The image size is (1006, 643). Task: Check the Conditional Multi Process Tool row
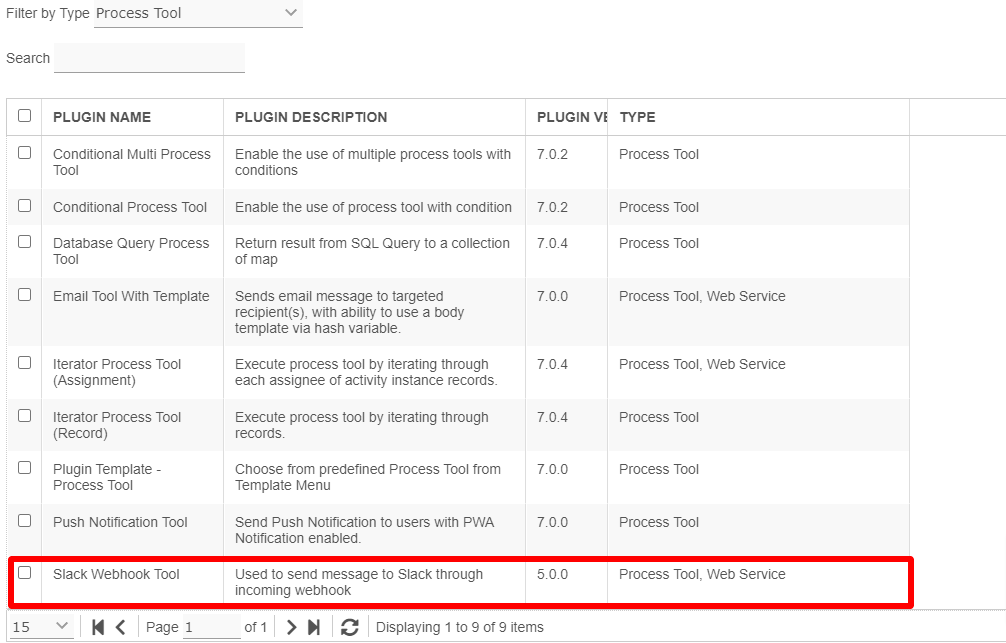[x=24, y=153]
